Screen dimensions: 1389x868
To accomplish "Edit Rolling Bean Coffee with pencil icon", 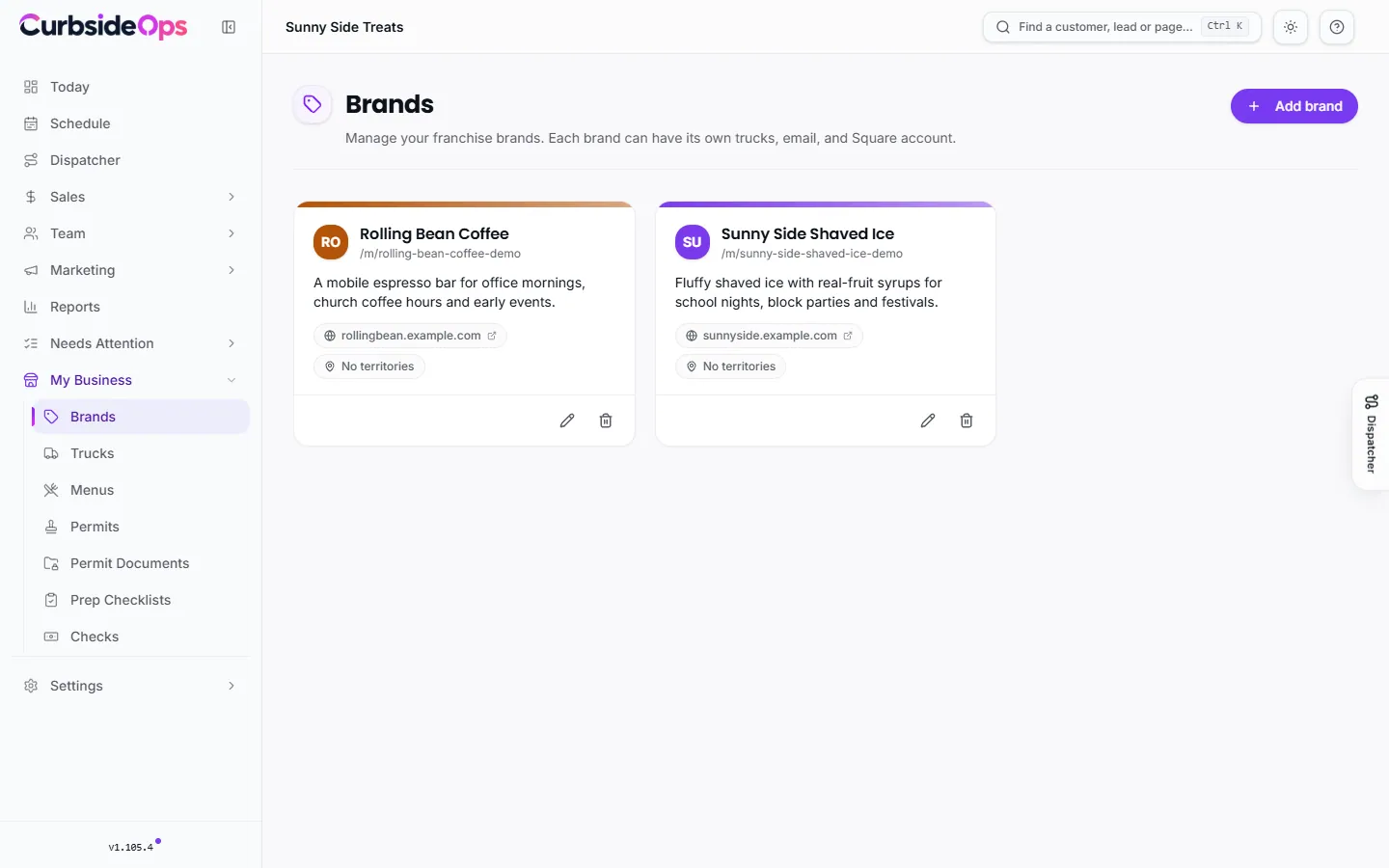I will tap(567, 420).
